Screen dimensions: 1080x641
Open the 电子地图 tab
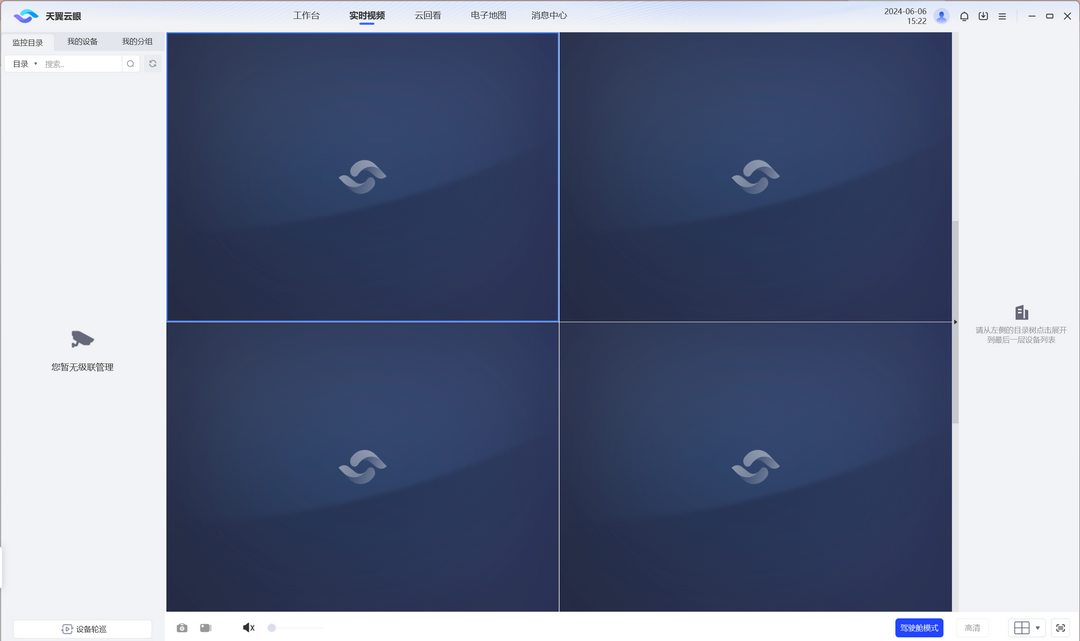tap(488, 16)
